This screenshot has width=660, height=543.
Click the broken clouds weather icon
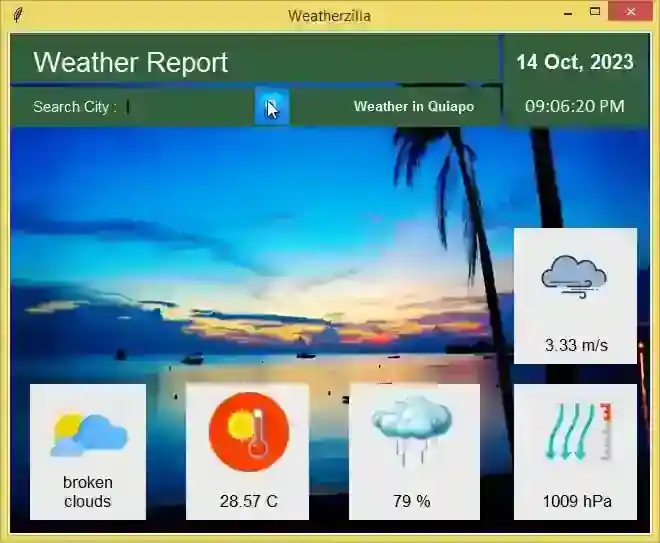pyautogui.click(x=88, y=436)
